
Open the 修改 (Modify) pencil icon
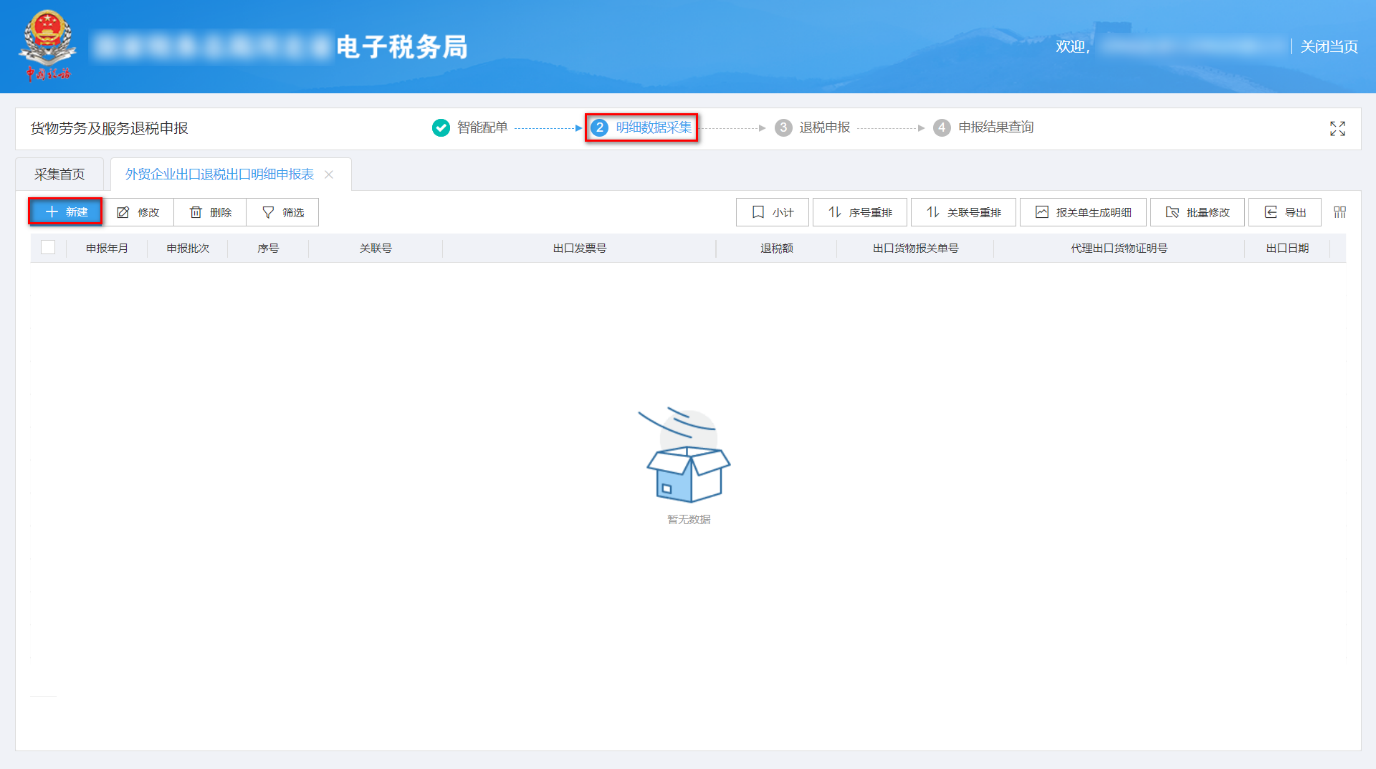[x=139, y=211]
